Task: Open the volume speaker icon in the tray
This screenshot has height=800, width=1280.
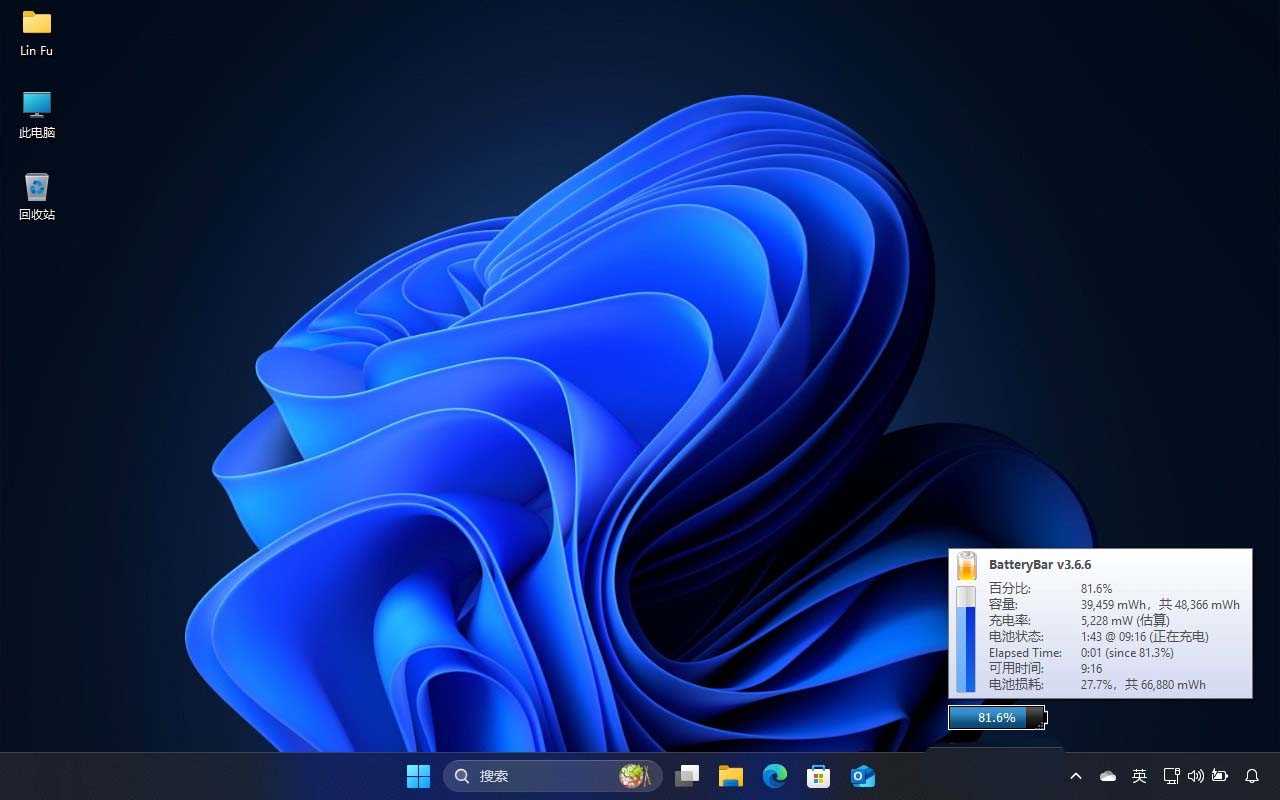Action: click(1196, 775)
